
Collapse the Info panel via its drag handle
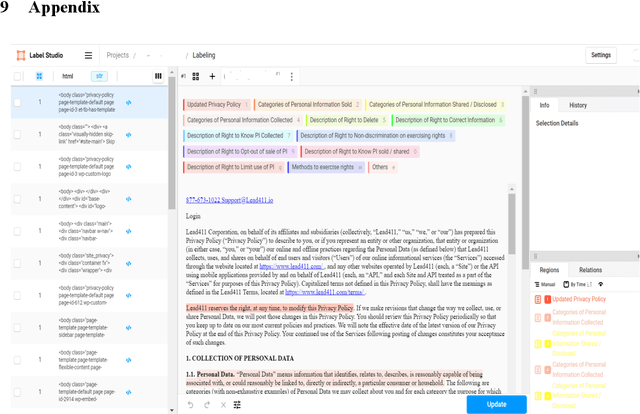(536, 91)
